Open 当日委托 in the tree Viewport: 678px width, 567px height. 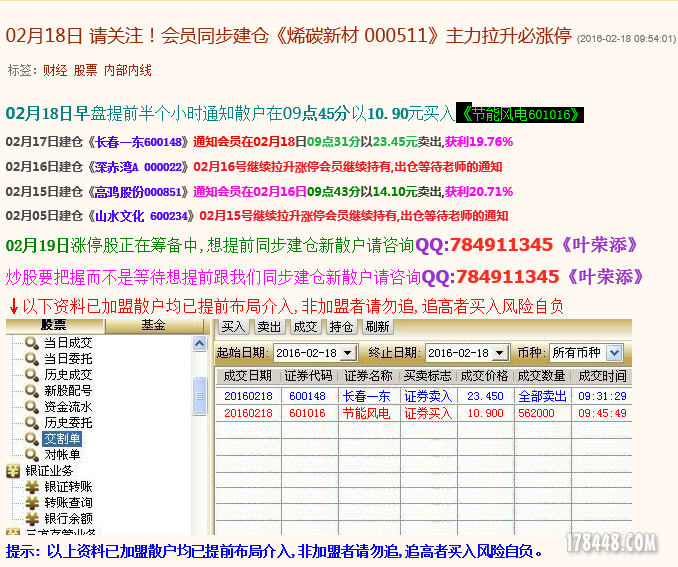(x=68, y=359)
